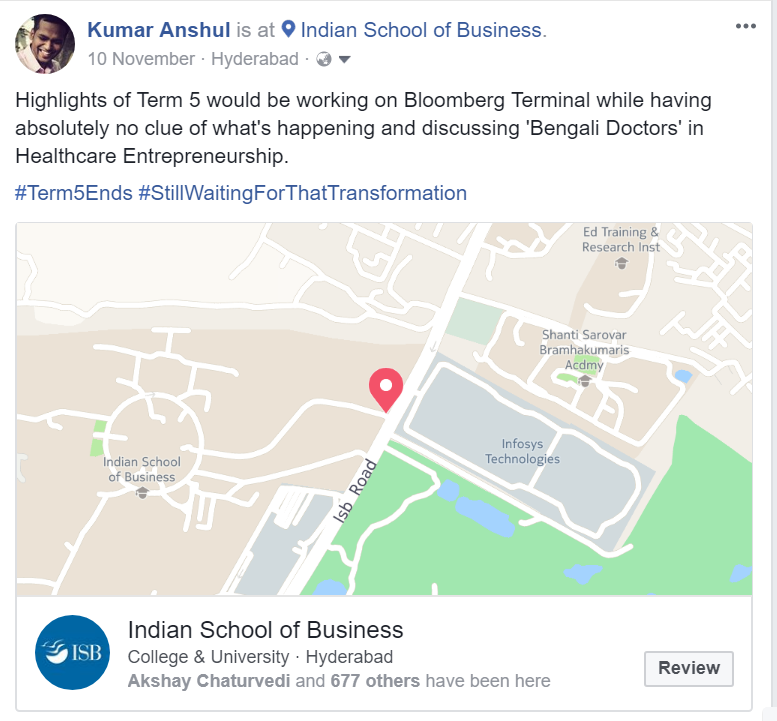The width and height of the screenshot is (777, 721).
Task: Click the Hyderabad location next to the date
Action: 256,59
